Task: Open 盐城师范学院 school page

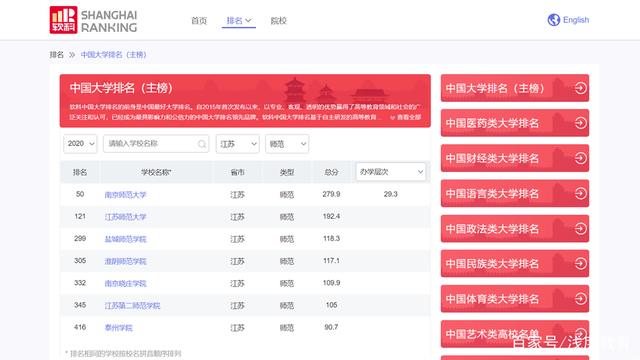Action: (x=125, y=239)
